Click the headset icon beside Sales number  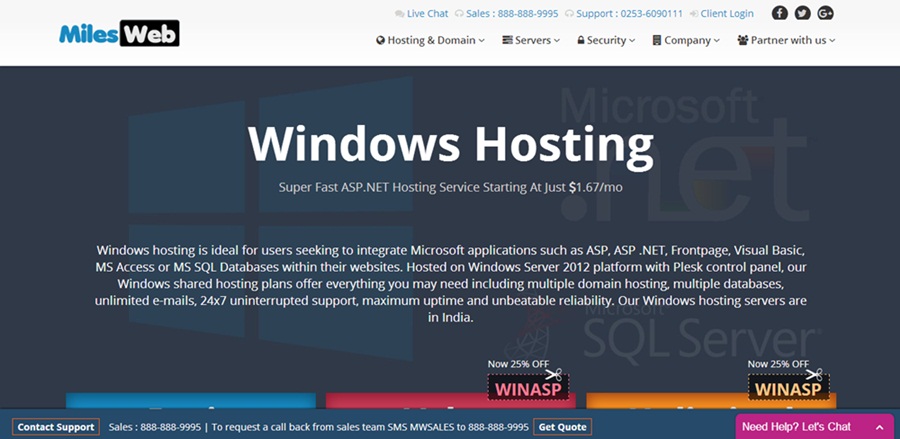coord(459,14)
